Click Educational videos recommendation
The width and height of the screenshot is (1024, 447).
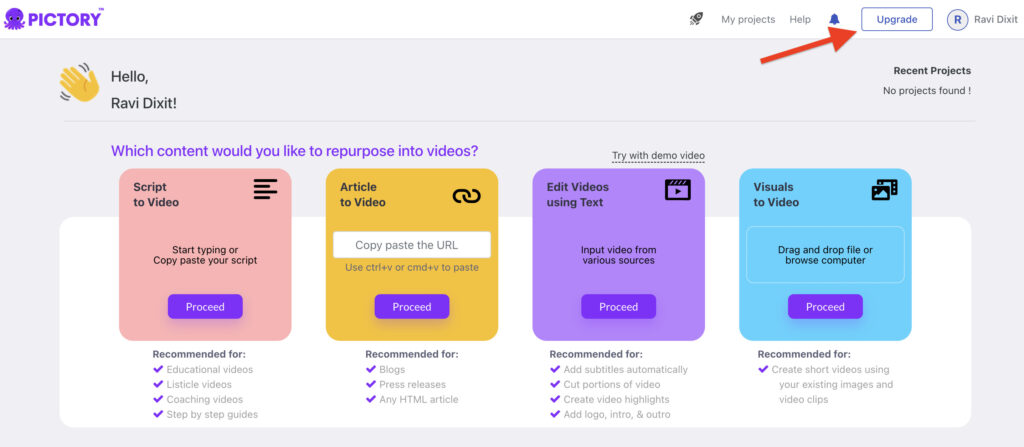[x=209, y=369]
